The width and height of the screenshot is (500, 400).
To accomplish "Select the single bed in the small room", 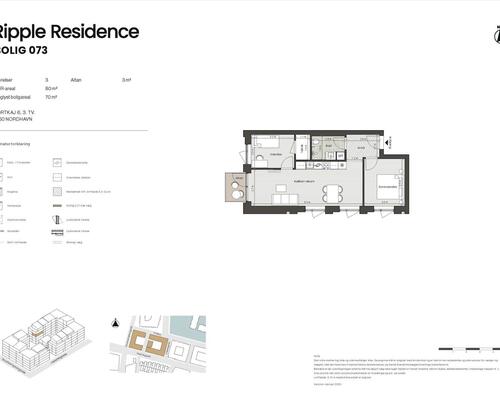I will click(266, 143).
